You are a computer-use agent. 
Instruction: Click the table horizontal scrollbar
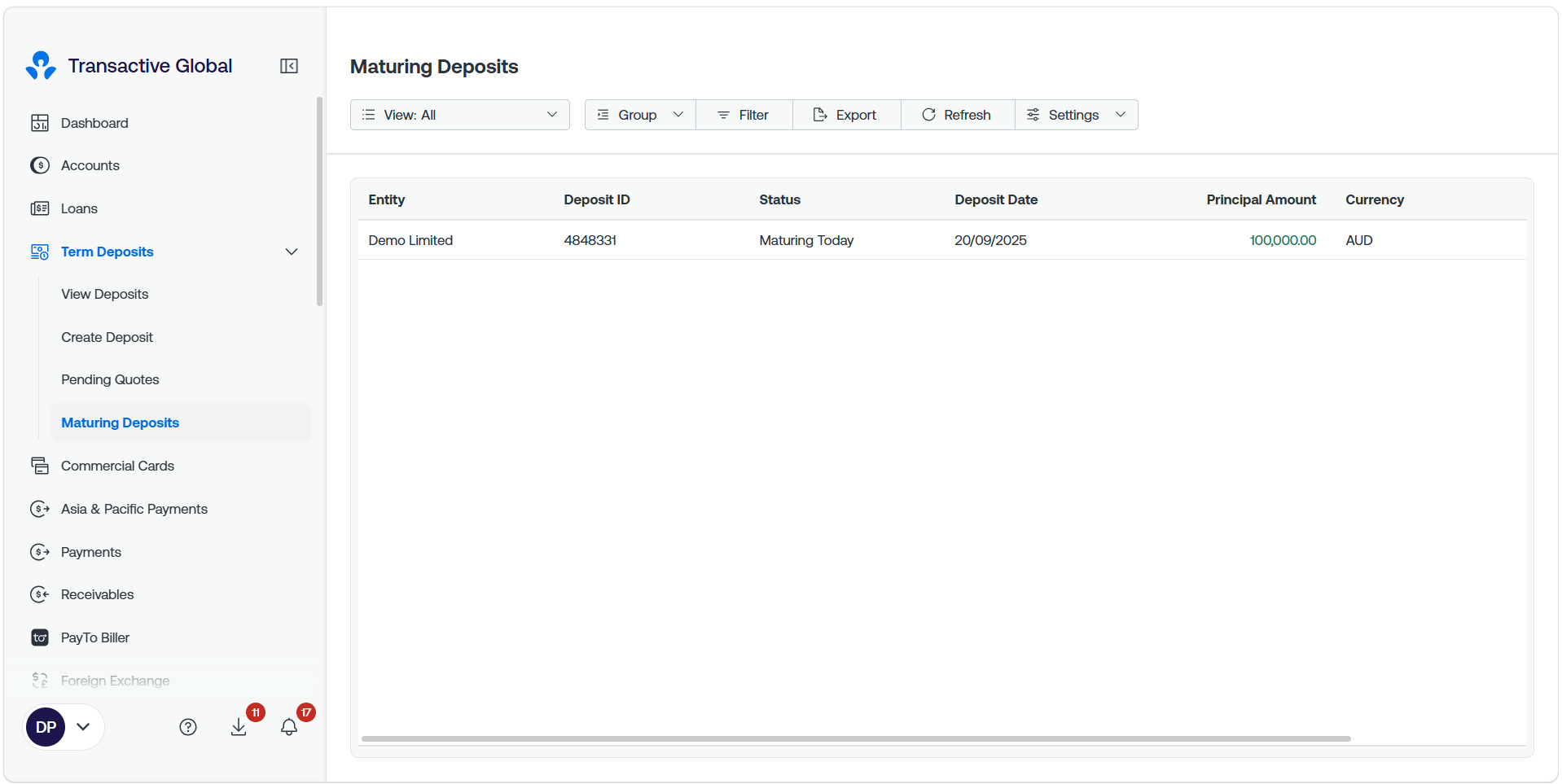(x=856, y=739)
